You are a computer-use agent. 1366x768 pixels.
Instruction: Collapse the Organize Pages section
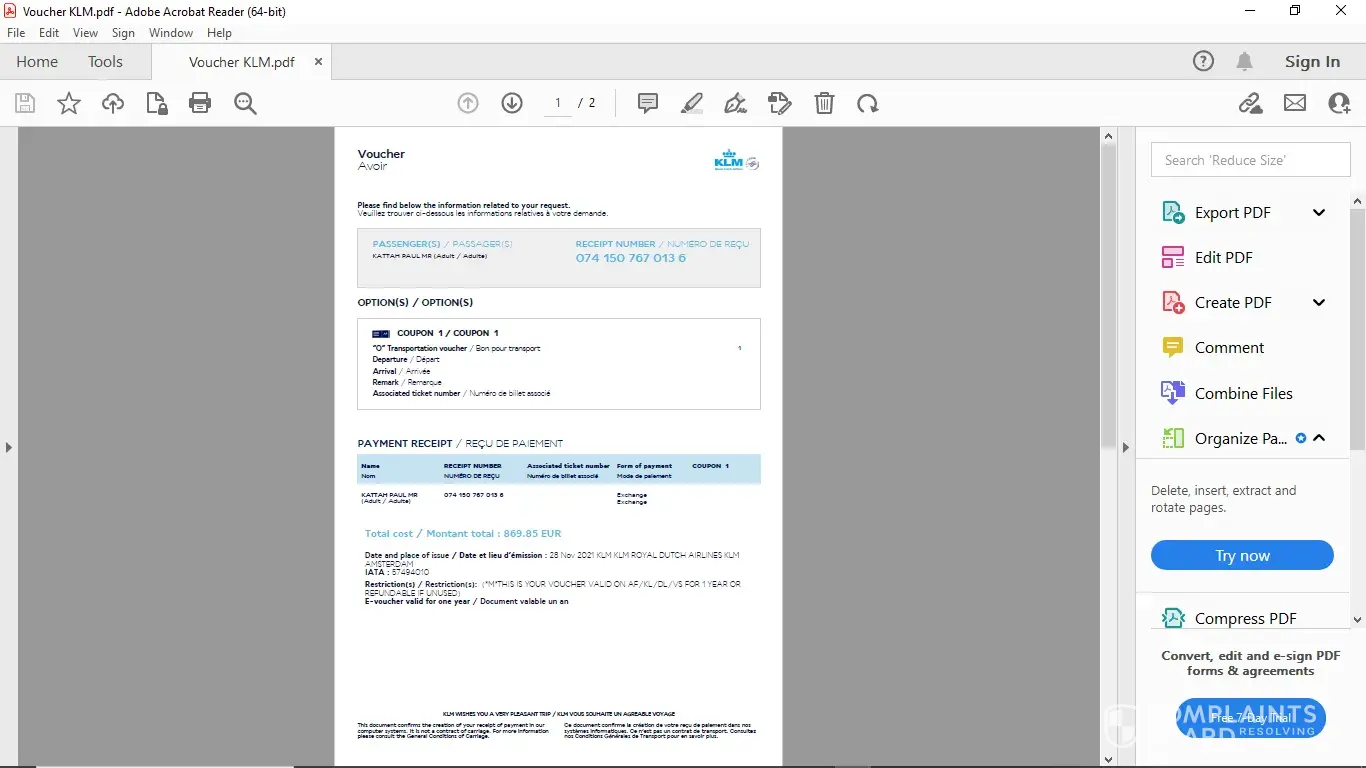[x=1319, y=438]
